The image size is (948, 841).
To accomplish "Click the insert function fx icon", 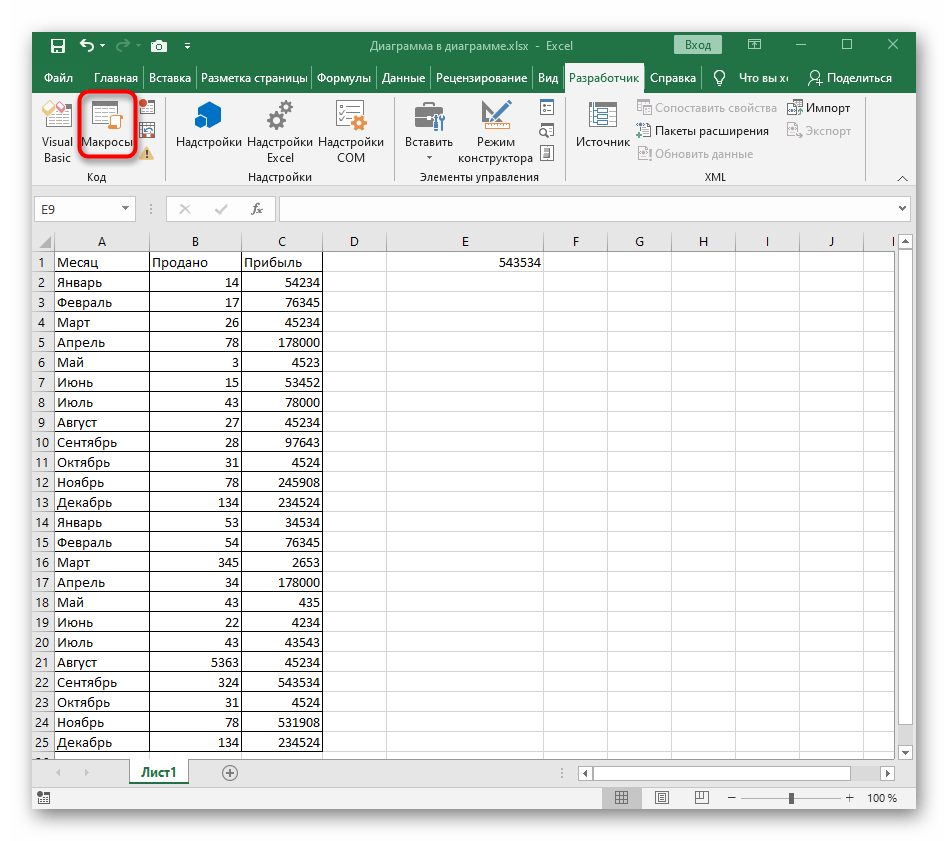I will tap(257, 209).
